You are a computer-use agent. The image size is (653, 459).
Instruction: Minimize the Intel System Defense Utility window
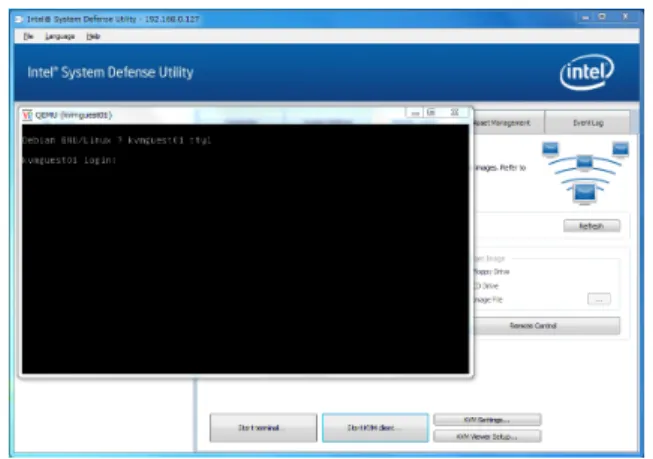pyautogui.click(x=586, y=17)
